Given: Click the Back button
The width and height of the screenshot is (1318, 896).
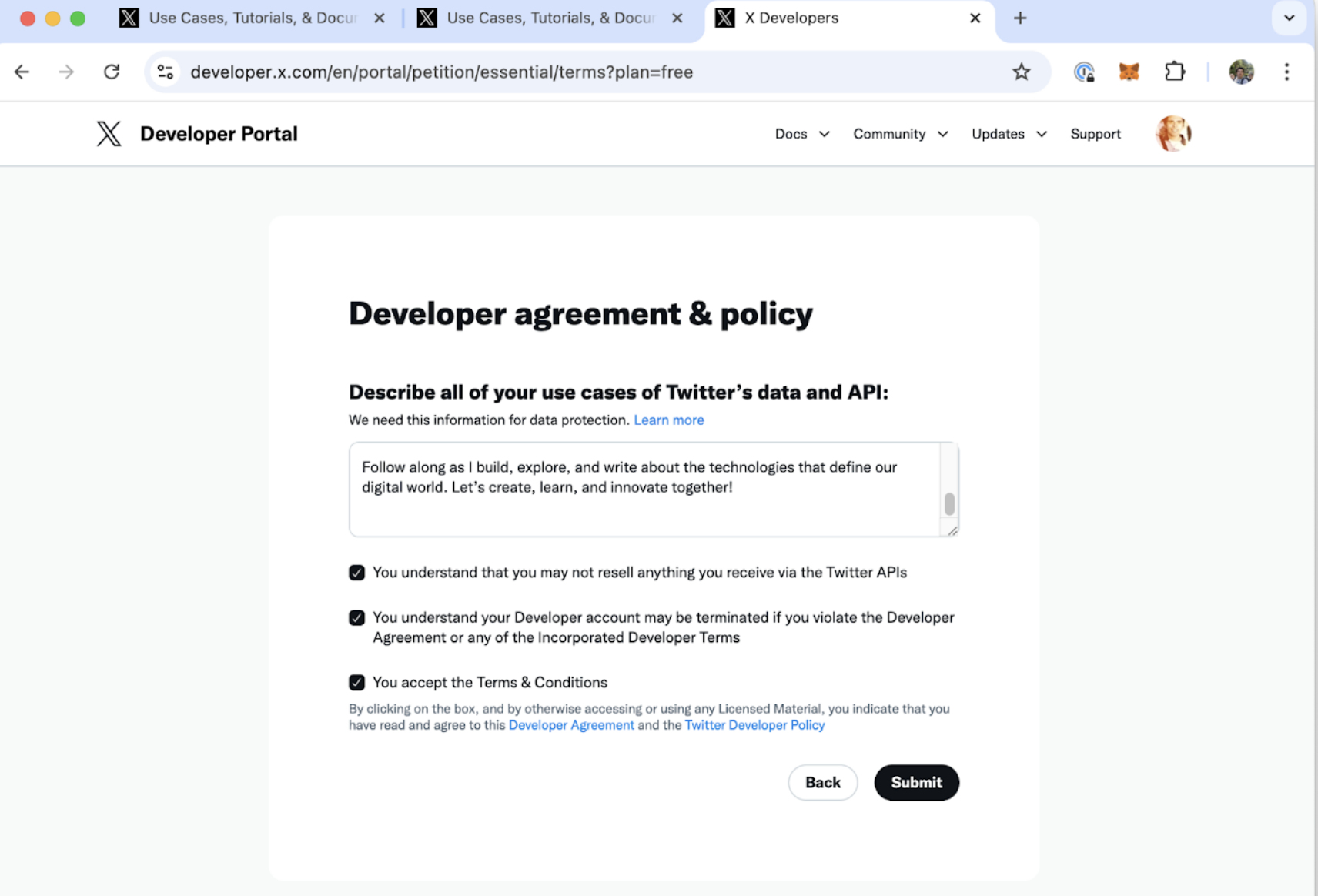Looking at the screenshot, I should click(x=822, y=782).
